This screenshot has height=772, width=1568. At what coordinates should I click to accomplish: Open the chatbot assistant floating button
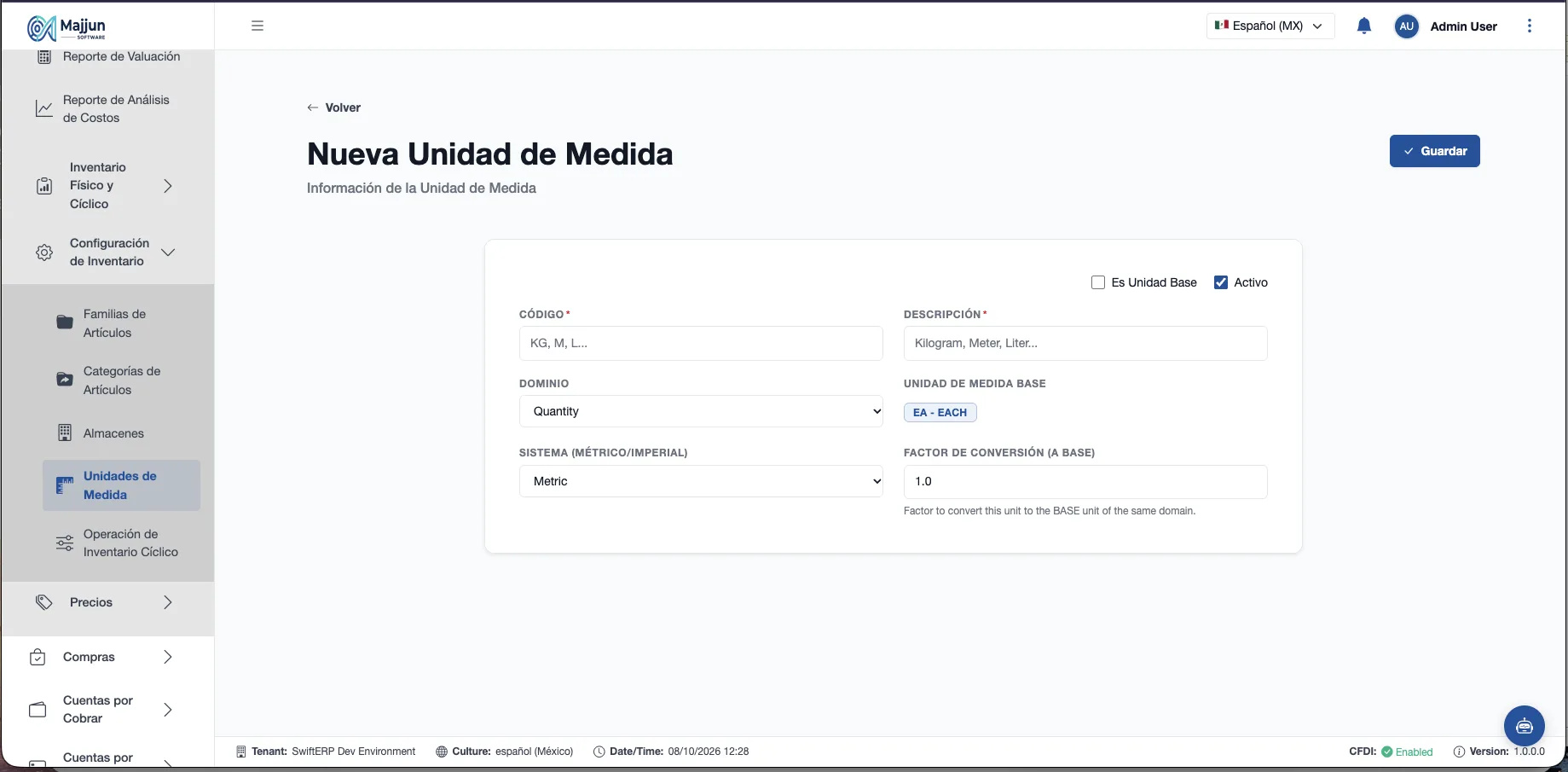pyautogui.click(x=1525, y=726)
